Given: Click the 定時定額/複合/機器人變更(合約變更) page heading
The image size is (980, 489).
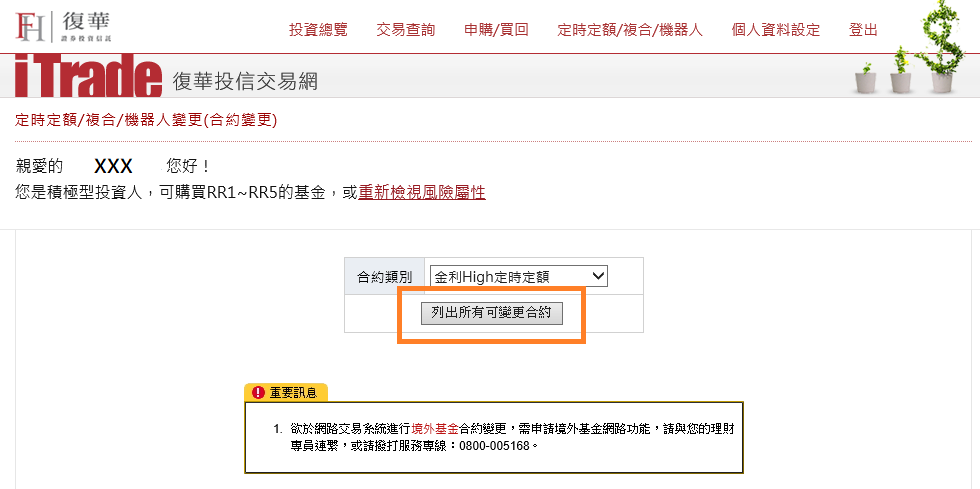Looking at the screenshot, I should point(146,120).
